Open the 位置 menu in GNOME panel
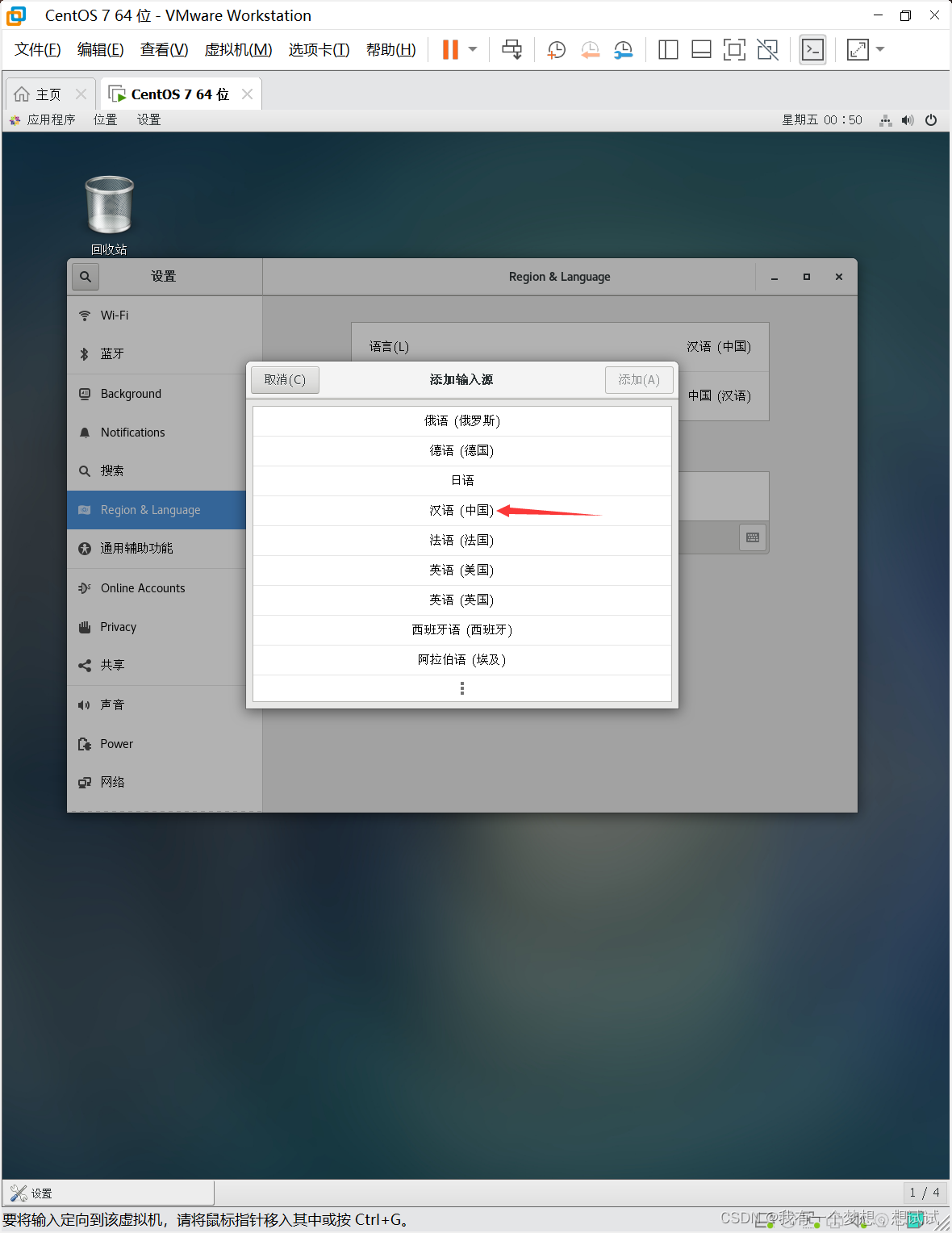 point(105,120)
